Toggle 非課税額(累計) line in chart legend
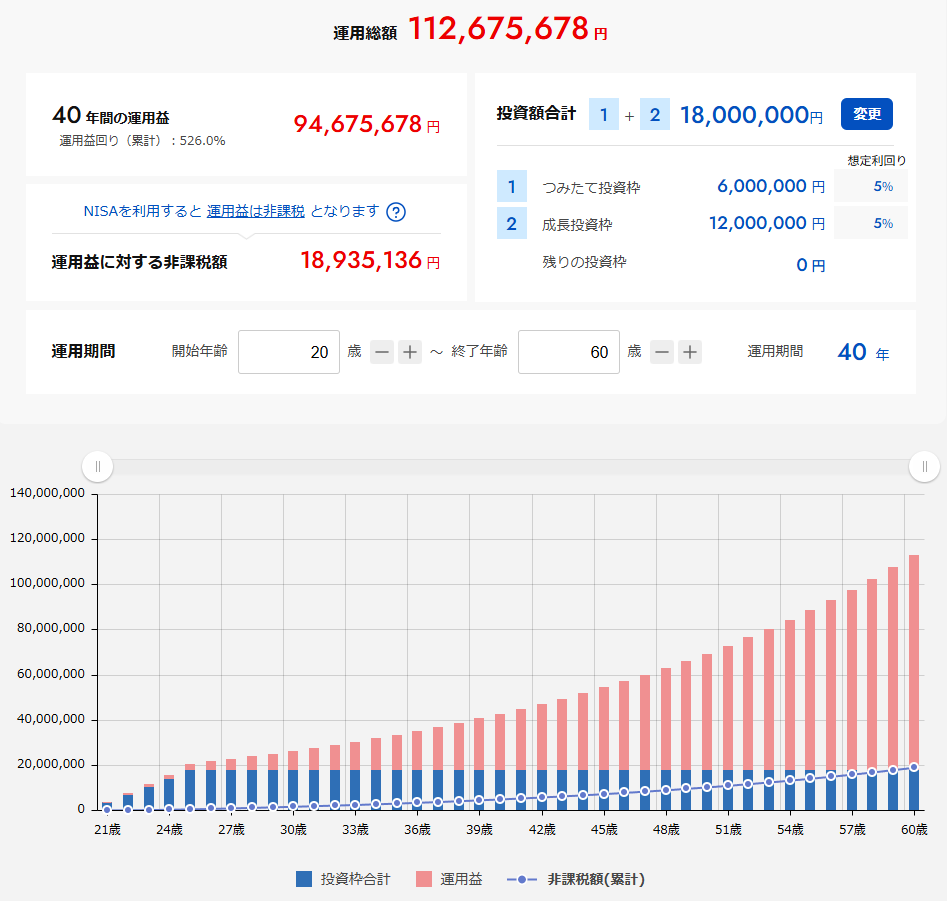Screen dimensions: 947x901 point(576,880)
